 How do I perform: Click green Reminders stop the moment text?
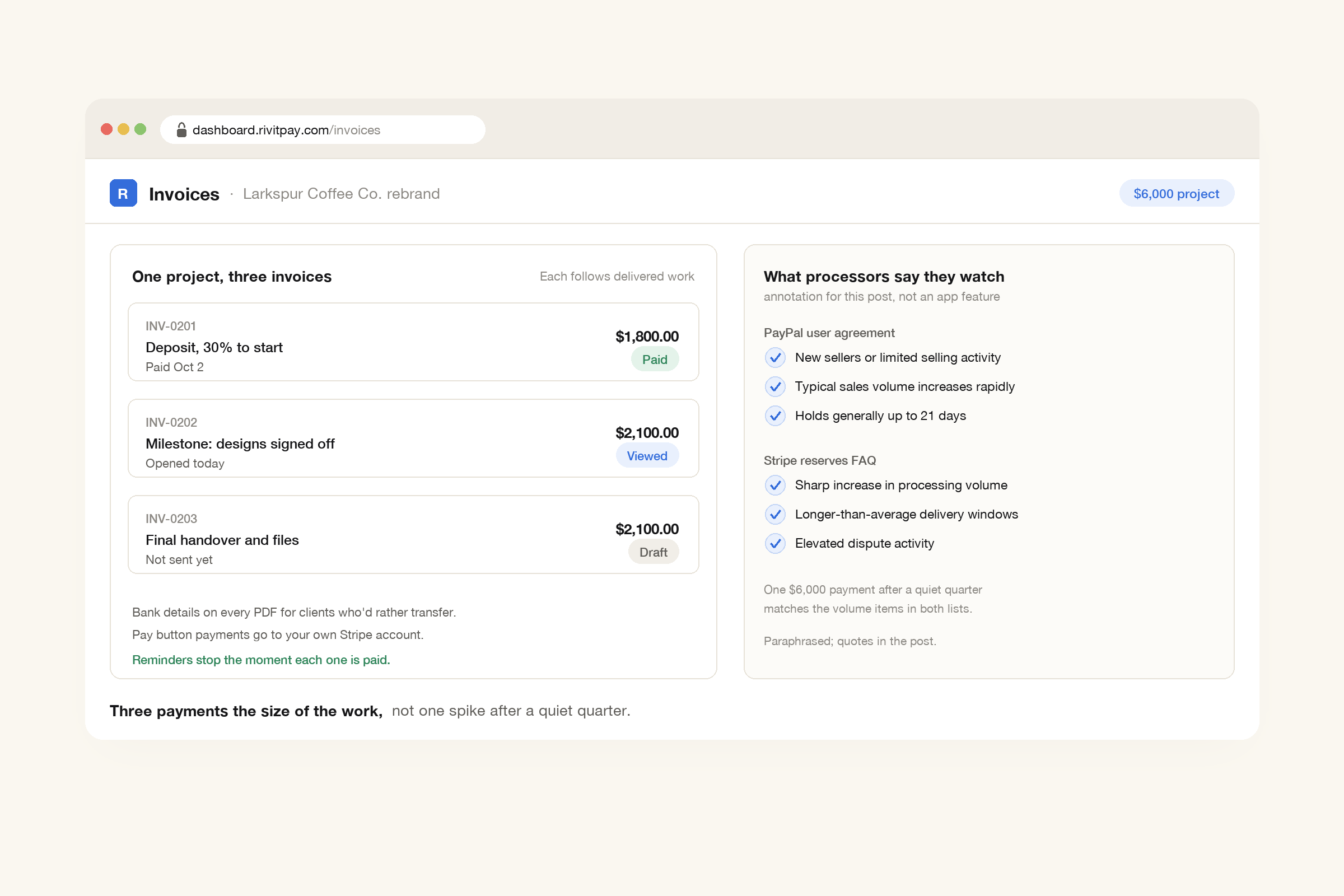coord(261,660)
